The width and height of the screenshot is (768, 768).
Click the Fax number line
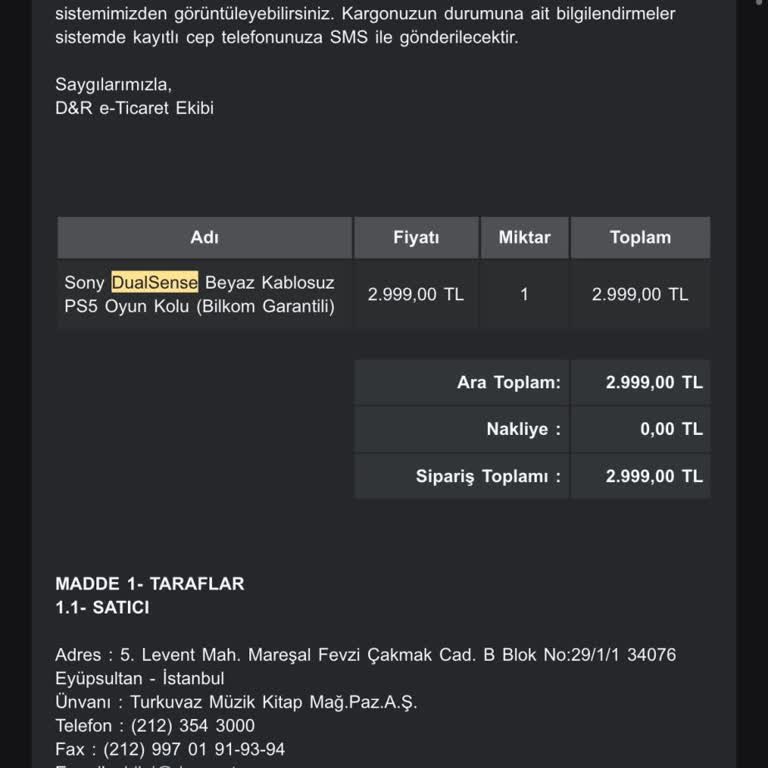pyautogui.click(x=170, y=749)
